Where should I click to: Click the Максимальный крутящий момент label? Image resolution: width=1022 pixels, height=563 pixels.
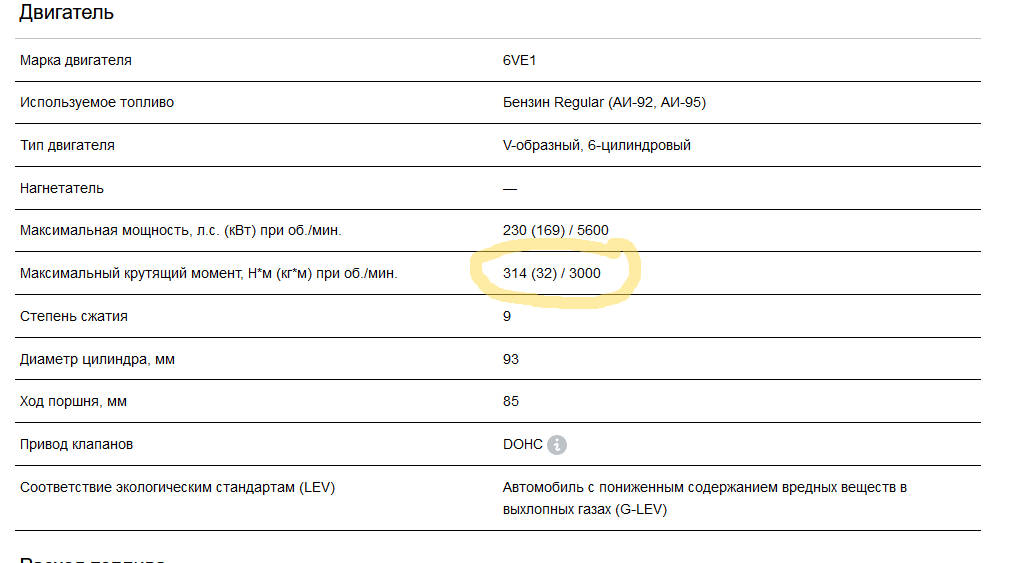click(209, 274)
